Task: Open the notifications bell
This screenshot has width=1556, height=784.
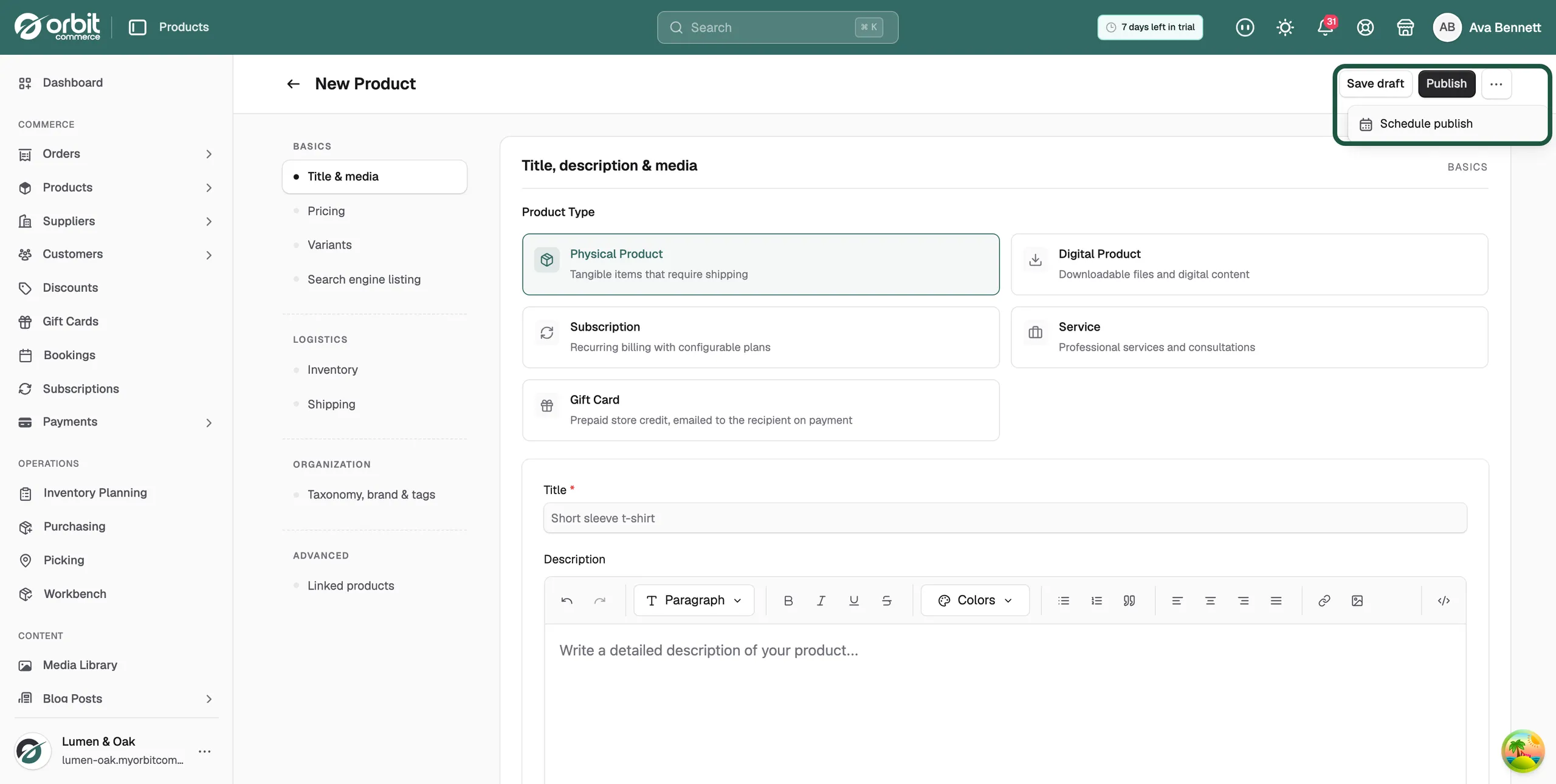Action: pyautogui.click(x=1326, y=27)
